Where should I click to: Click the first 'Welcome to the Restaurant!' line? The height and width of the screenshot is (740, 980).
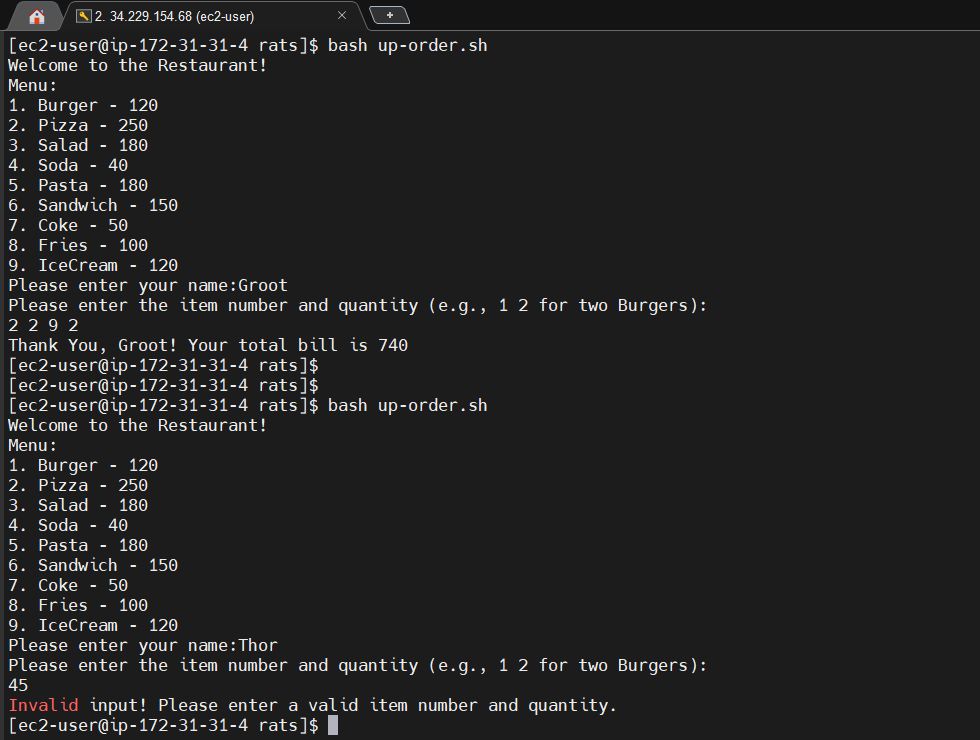pos(138,66)
